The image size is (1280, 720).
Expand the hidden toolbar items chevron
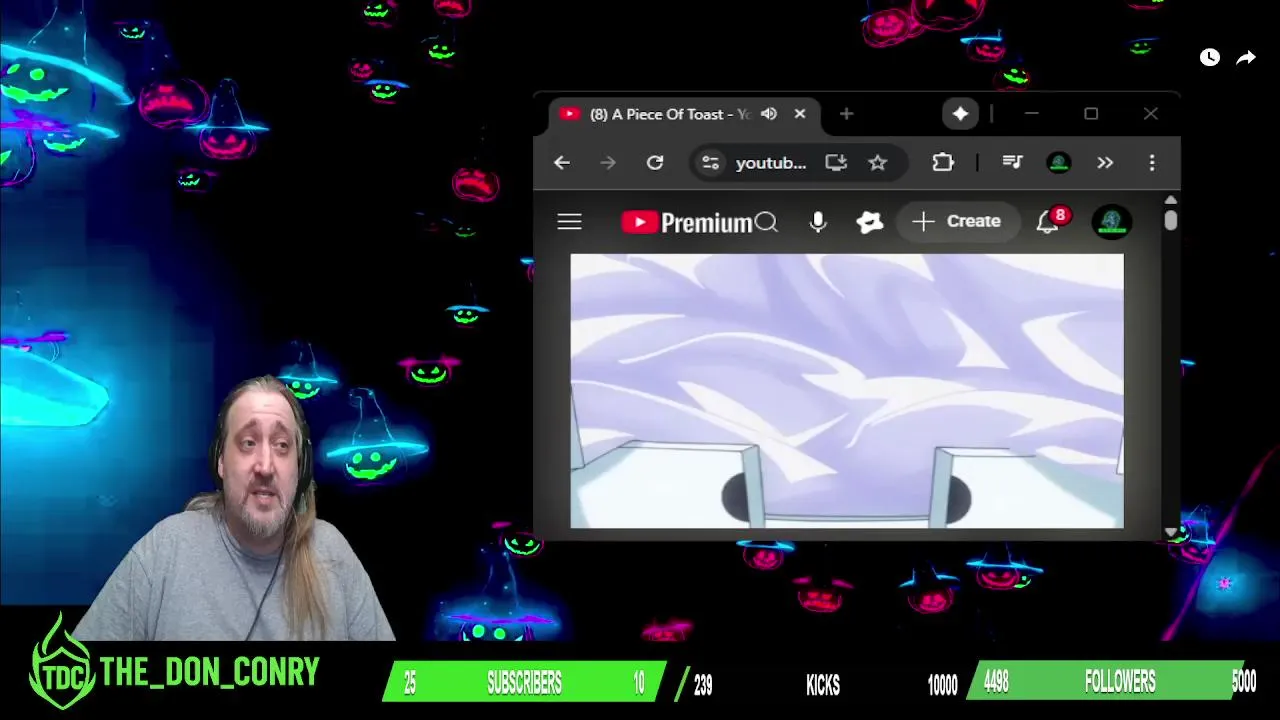pos(1105,163)
